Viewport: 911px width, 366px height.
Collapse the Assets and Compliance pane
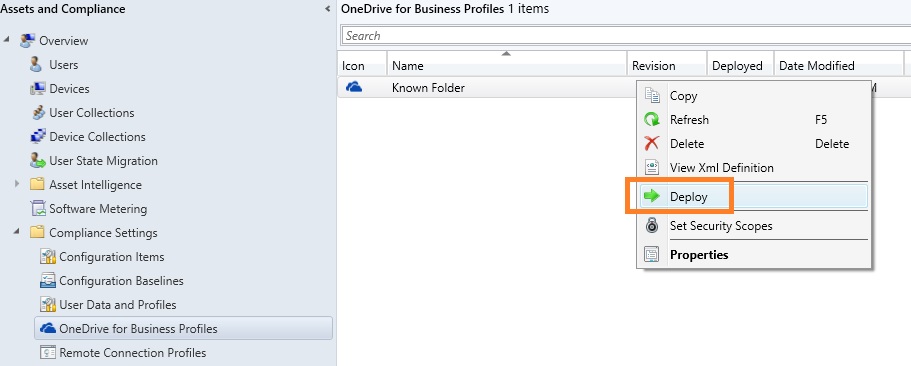click(x=328, y=9)
